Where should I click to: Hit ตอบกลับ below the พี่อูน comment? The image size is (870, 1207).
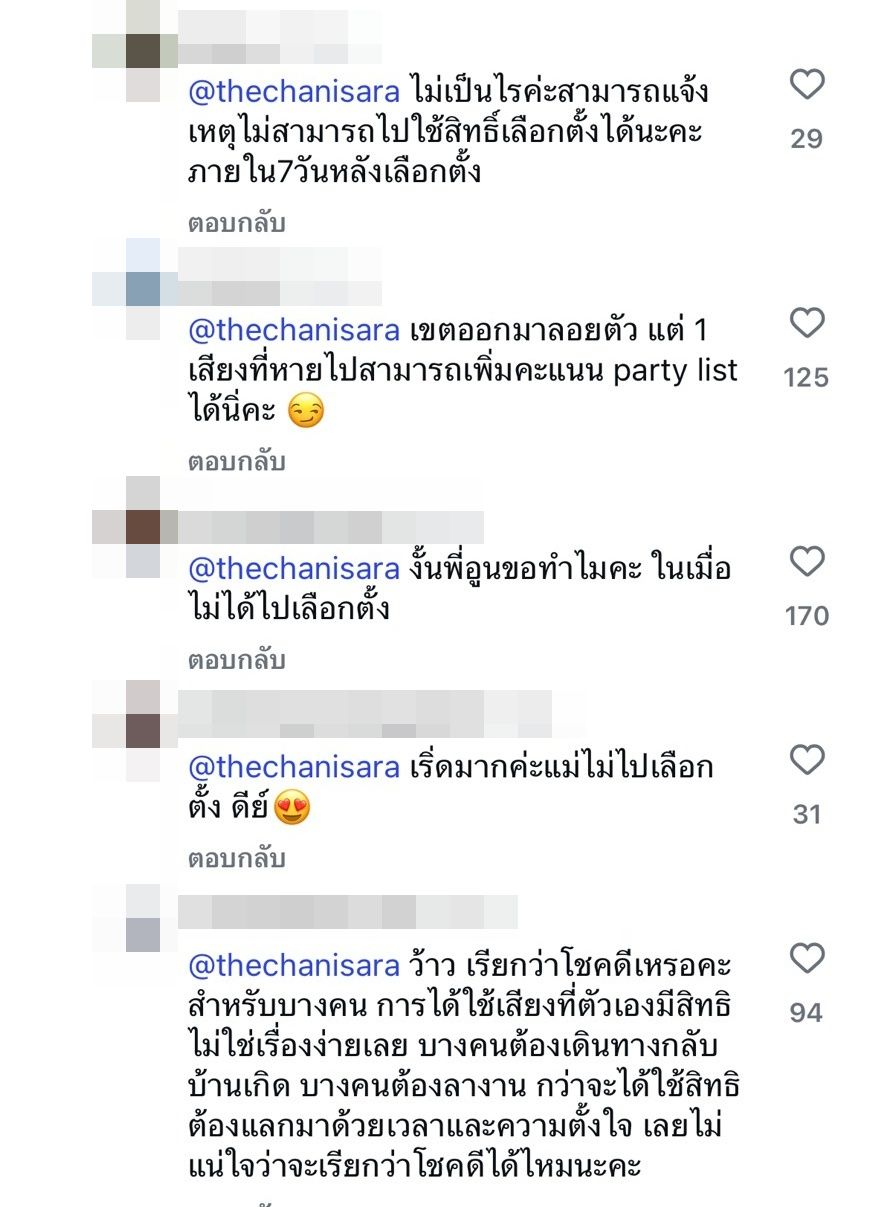pyautogui.click(x=237, y=660)
